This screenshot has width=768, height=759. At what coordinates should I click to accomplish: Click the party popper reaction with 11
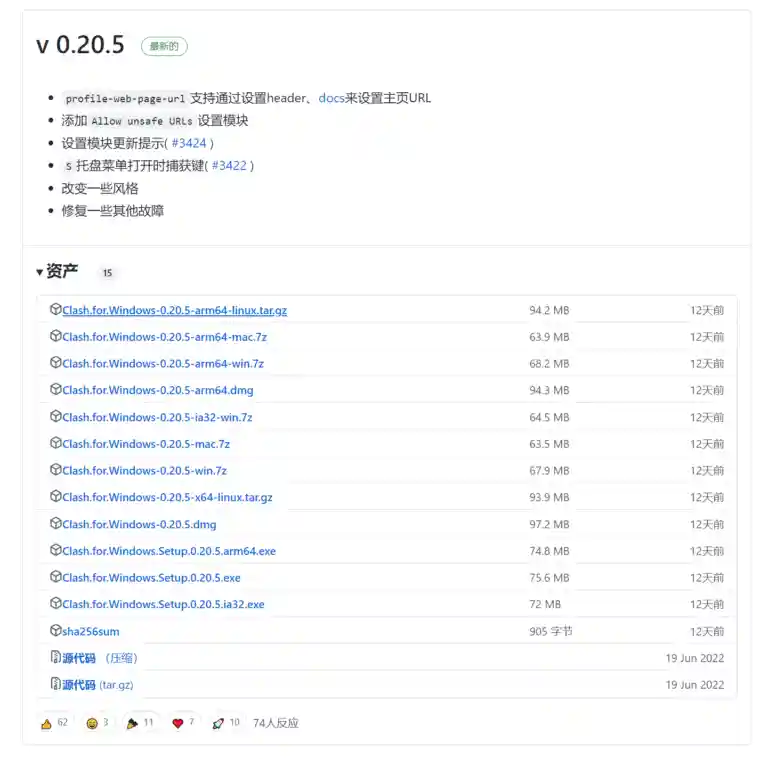[x=140, y=723]
